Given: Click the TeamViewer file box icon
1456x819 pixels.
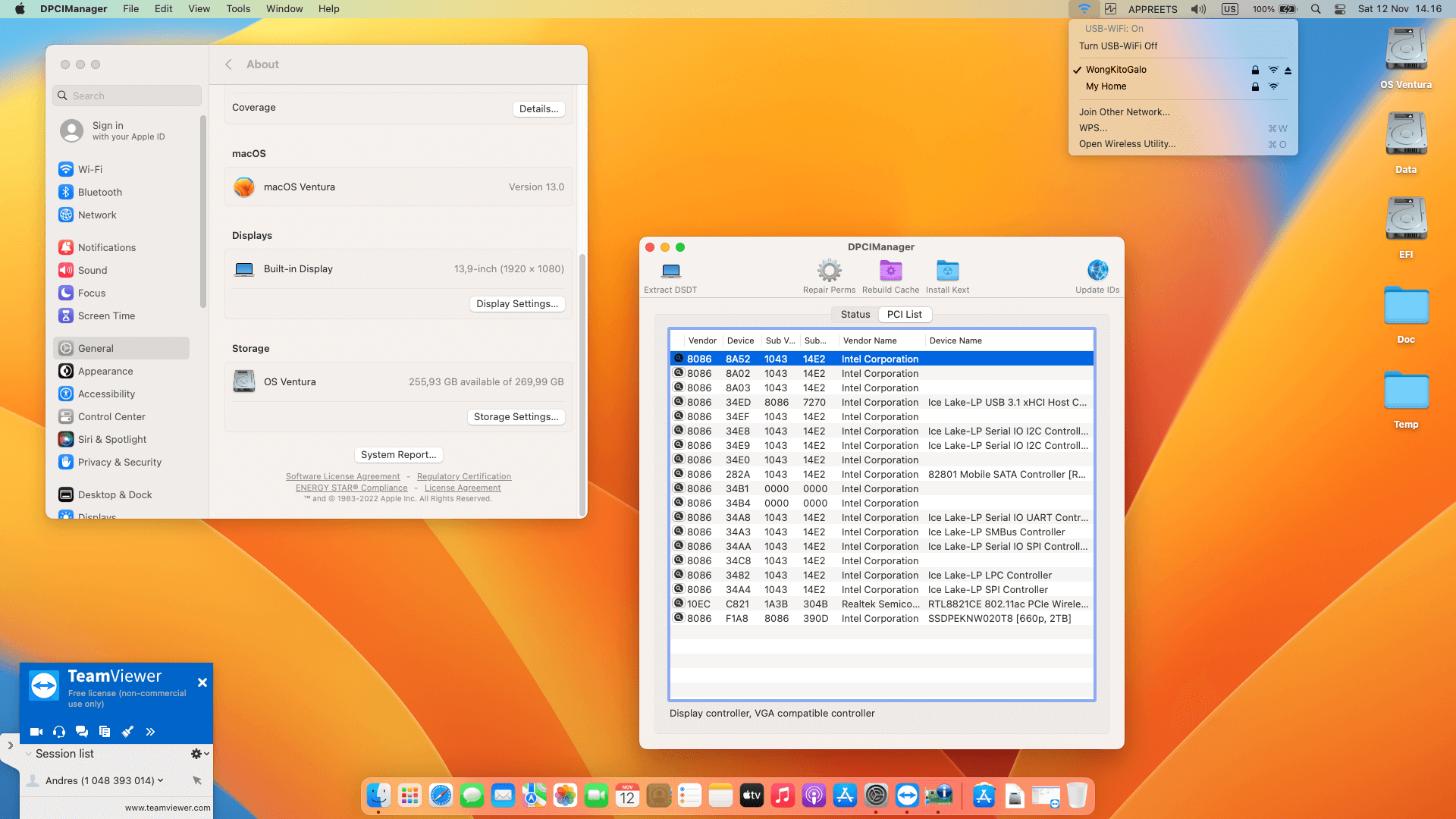Looking at the screenshot, I should tap(105, 732).
